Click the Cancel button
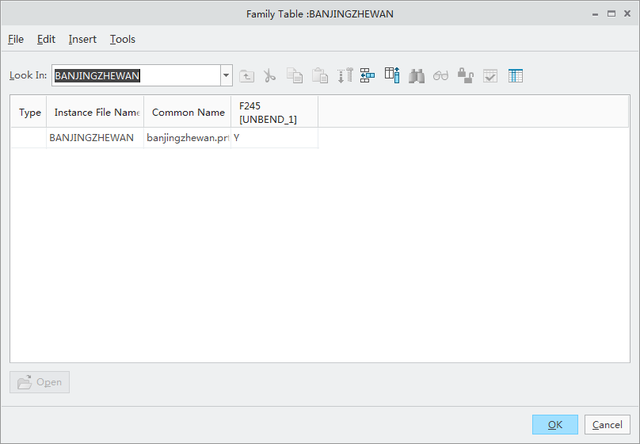The height and width of the screenshot is (444, 640). click(607, 425)
